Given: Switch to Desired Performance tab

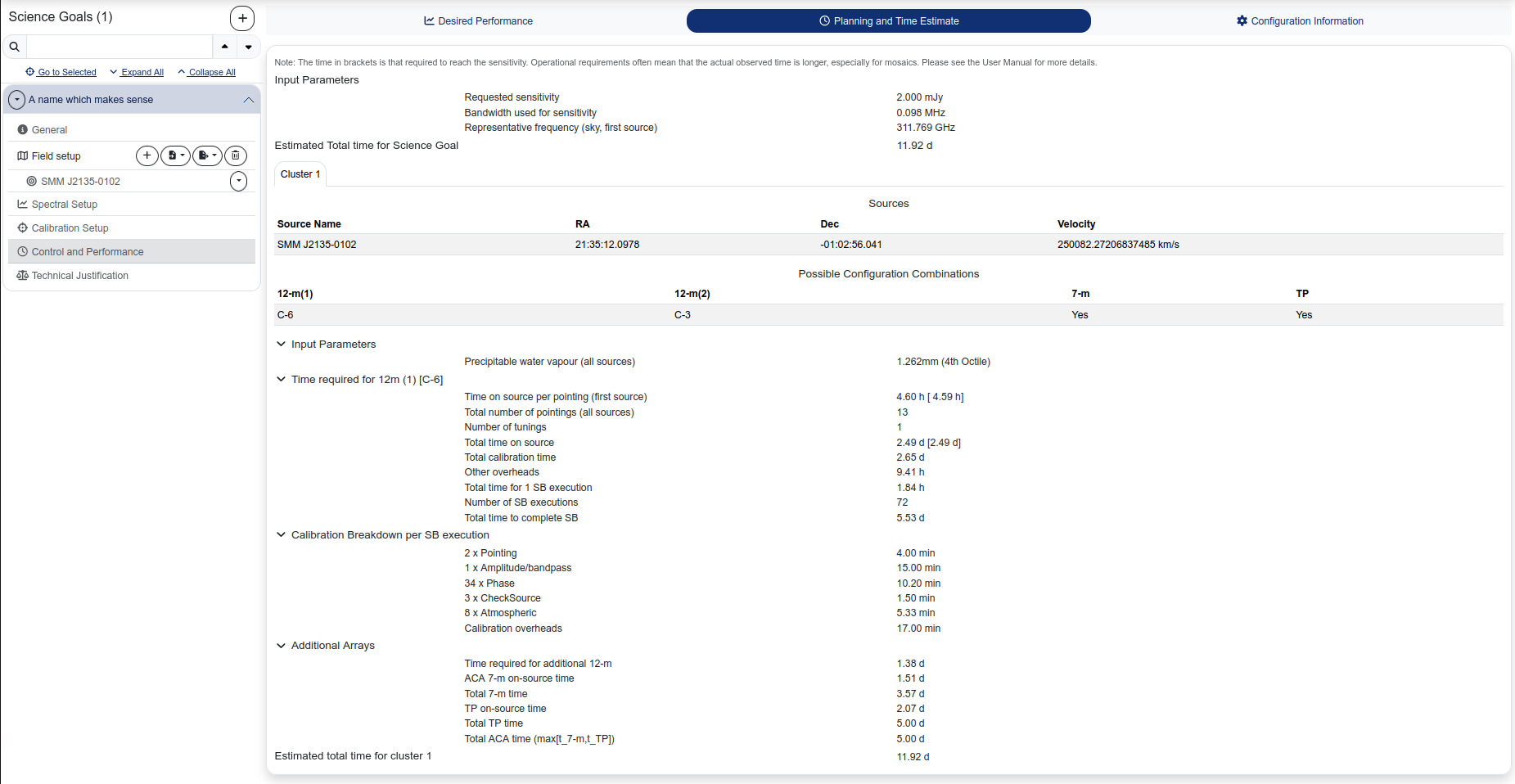Looking at the screenshot, I should pos(478,21).
